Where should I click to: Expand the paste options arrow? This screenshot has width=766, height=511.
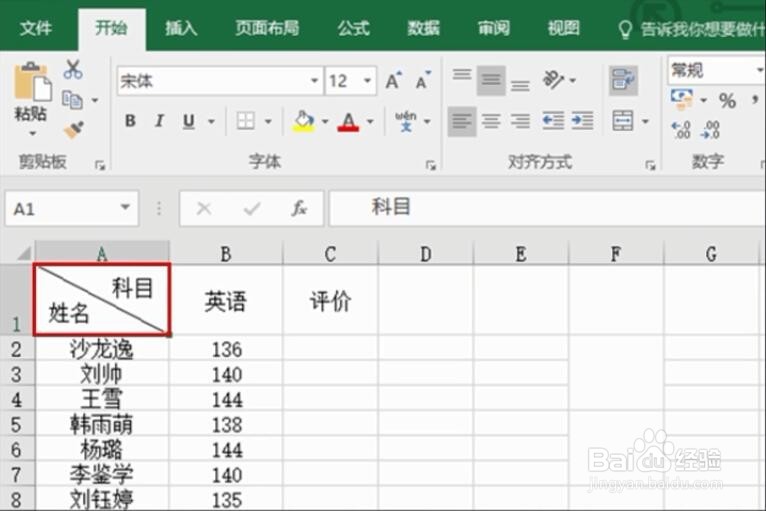[x=32, y=133]
